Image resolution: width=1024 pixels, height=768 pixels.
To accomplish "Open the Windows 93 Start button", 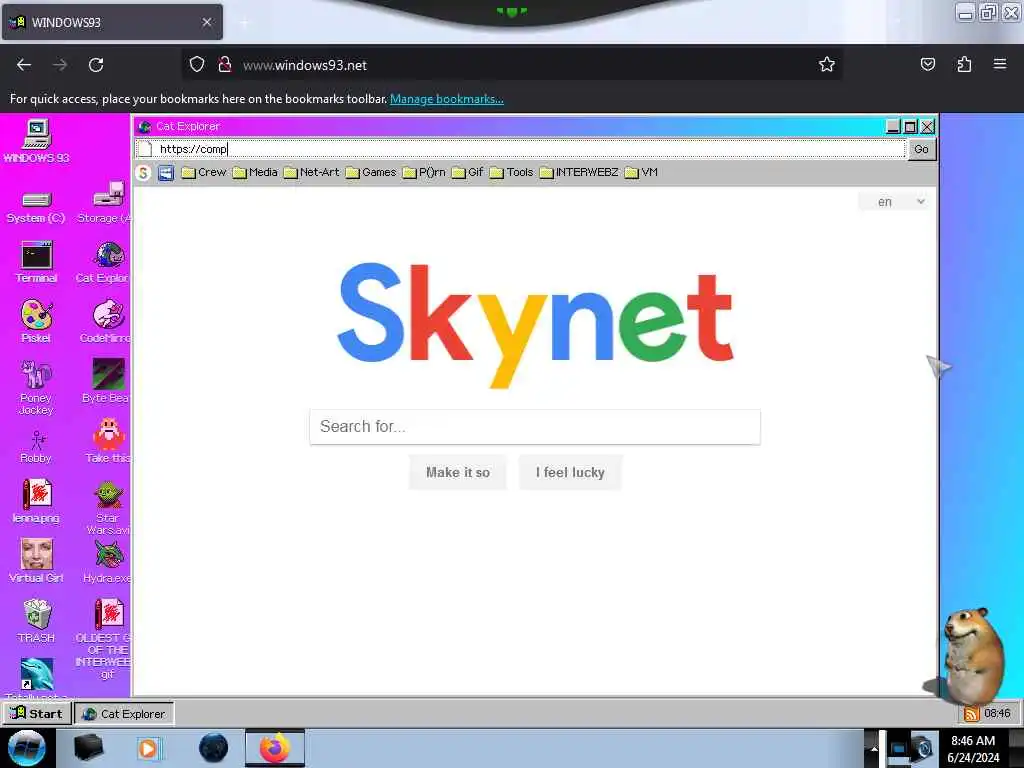I will 37,713.
